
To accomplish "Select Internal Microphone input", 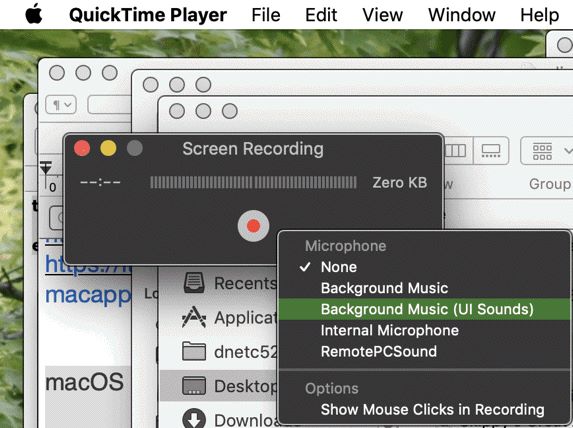I will click(x=424, y=330).
